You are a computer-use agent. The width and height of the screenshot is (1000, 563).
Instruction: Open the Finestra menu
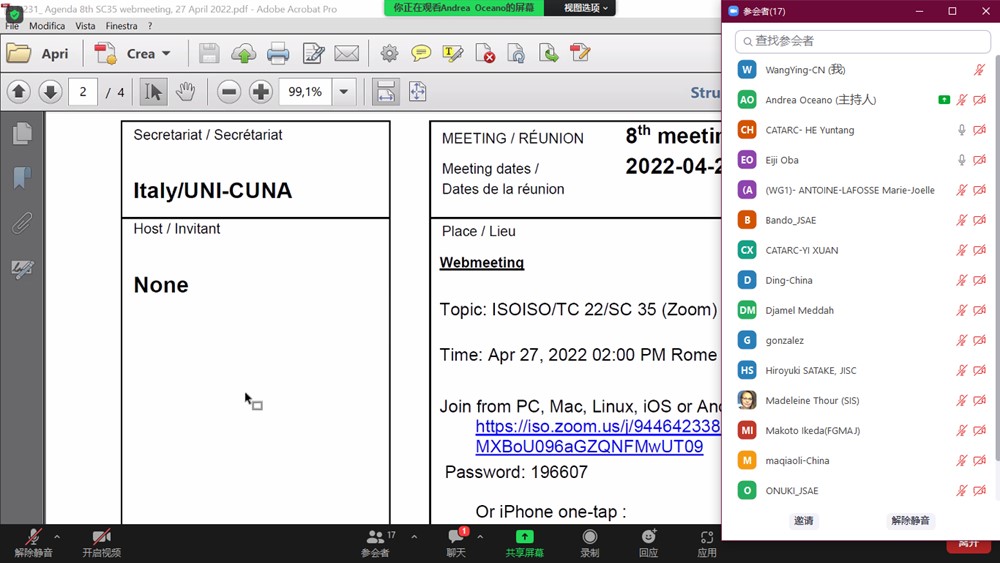(x=122, y=26)
